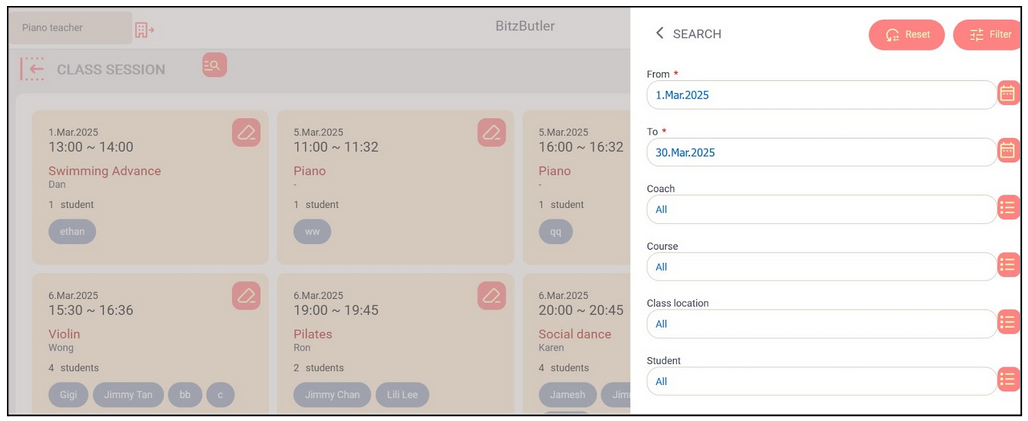Click the calendar icon beside From date
The height and width of the screenshot is (421, 1028).
(x=1008, y=94)
